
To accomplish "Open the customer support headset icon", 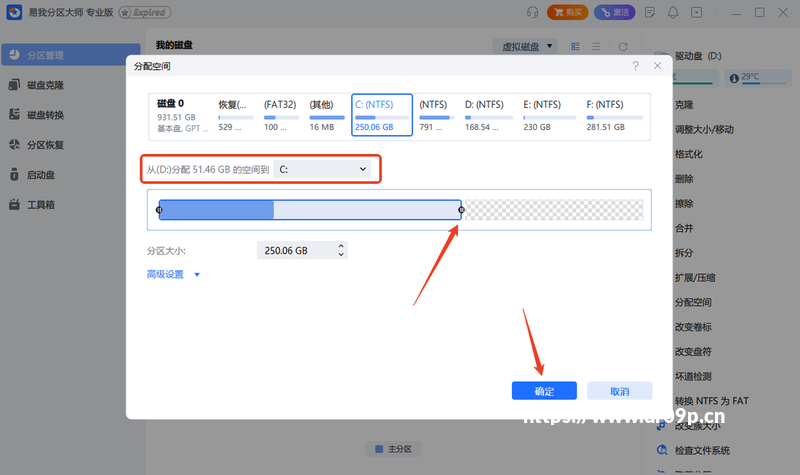I will [532, 12].
